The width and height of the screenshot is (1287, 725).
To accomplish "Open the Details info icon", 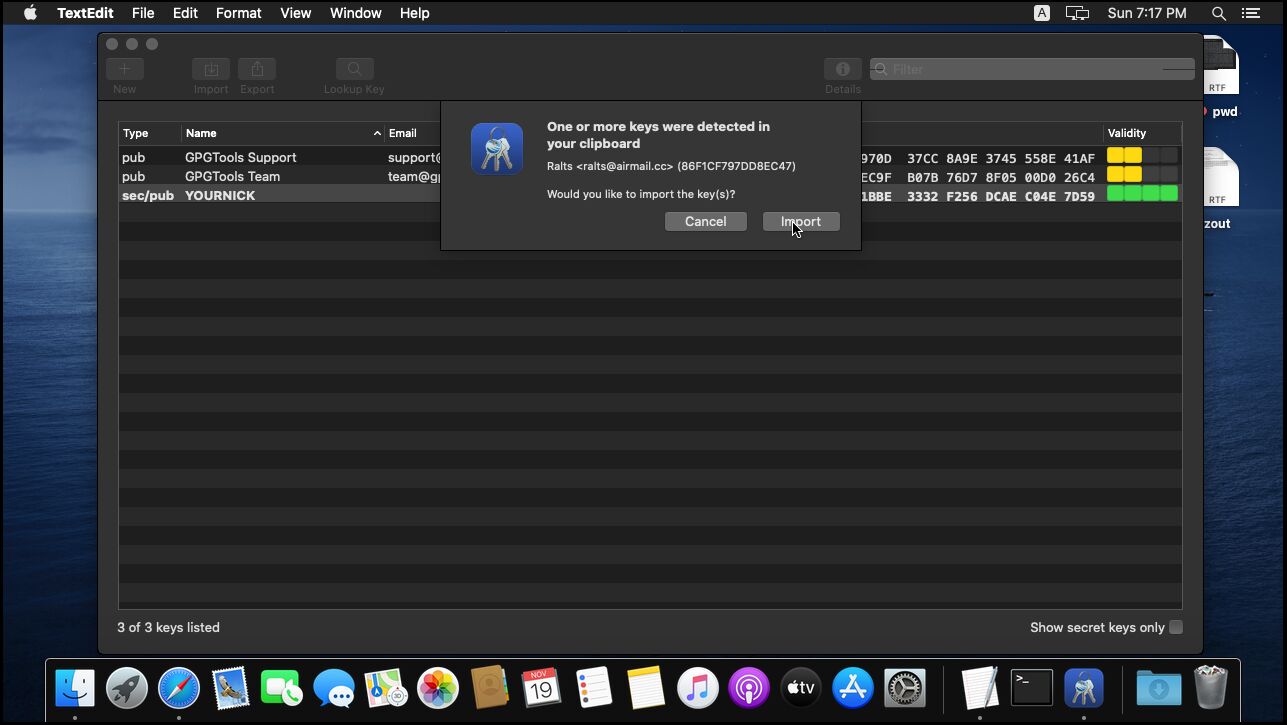I will point(842,69).
